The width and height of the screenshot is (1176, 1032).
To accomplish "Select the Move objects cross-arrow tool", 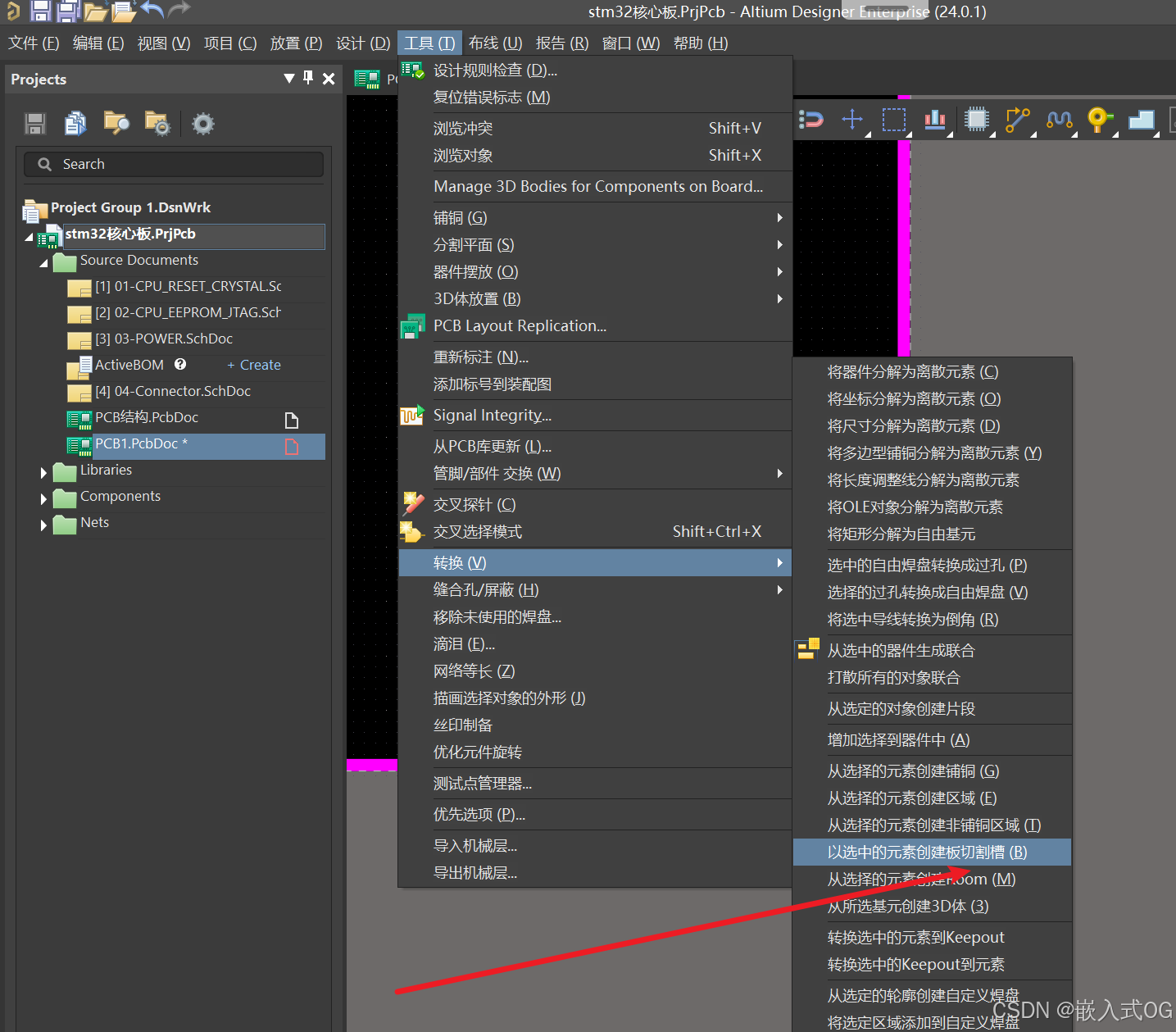I will pos(852,120).
